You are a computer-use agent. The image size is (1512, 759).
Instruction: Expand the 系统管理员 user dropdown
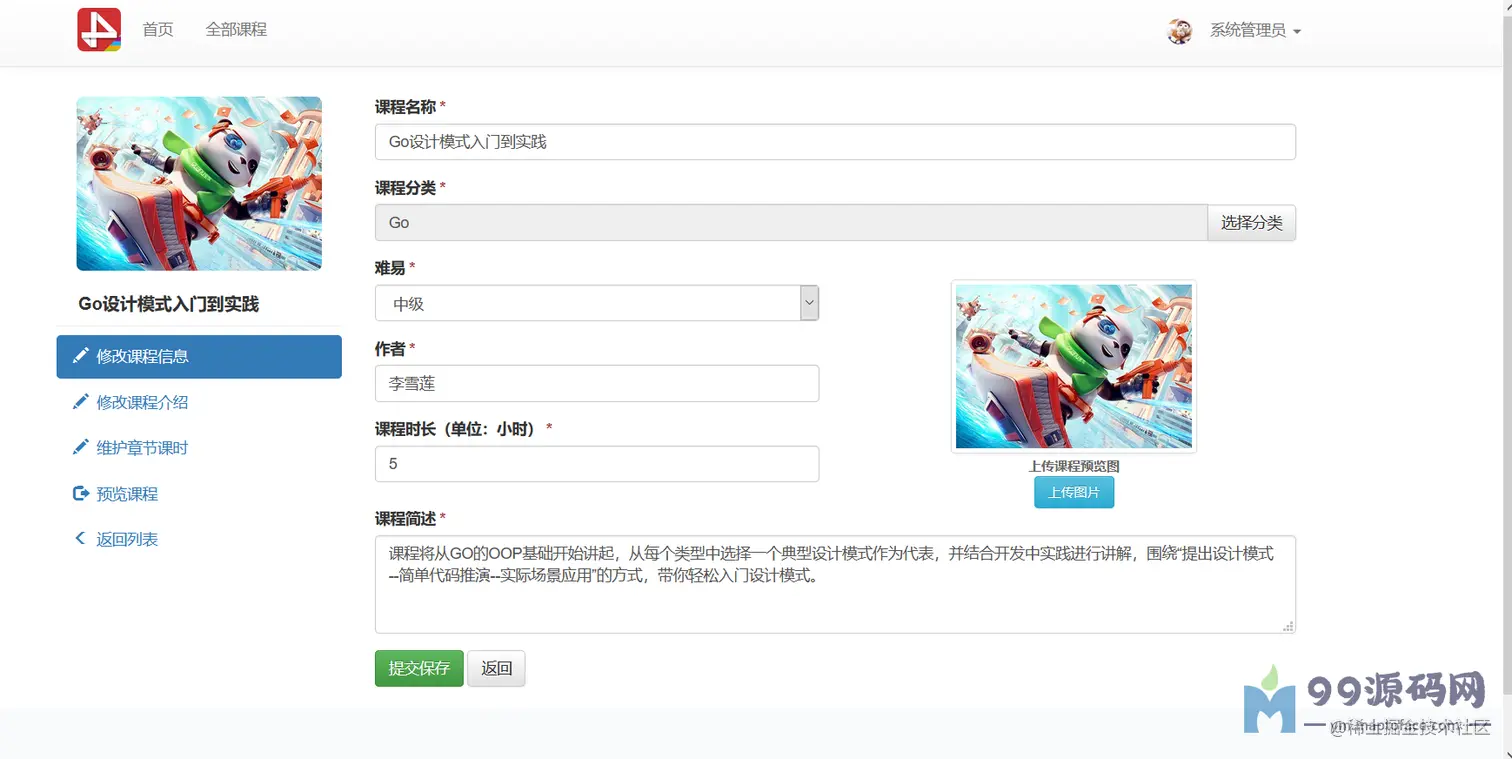(1255, 31)
